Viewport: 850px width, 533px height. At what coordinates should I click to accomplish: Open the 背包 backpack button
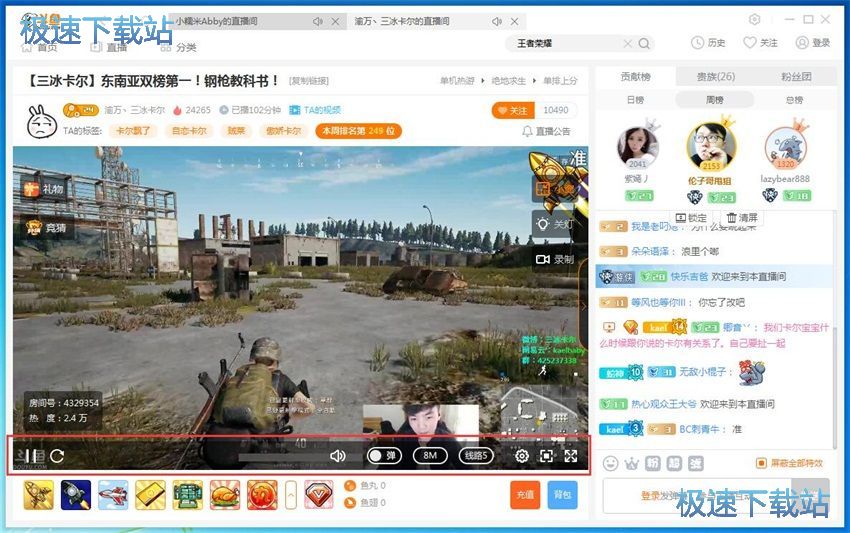[562, 495]
